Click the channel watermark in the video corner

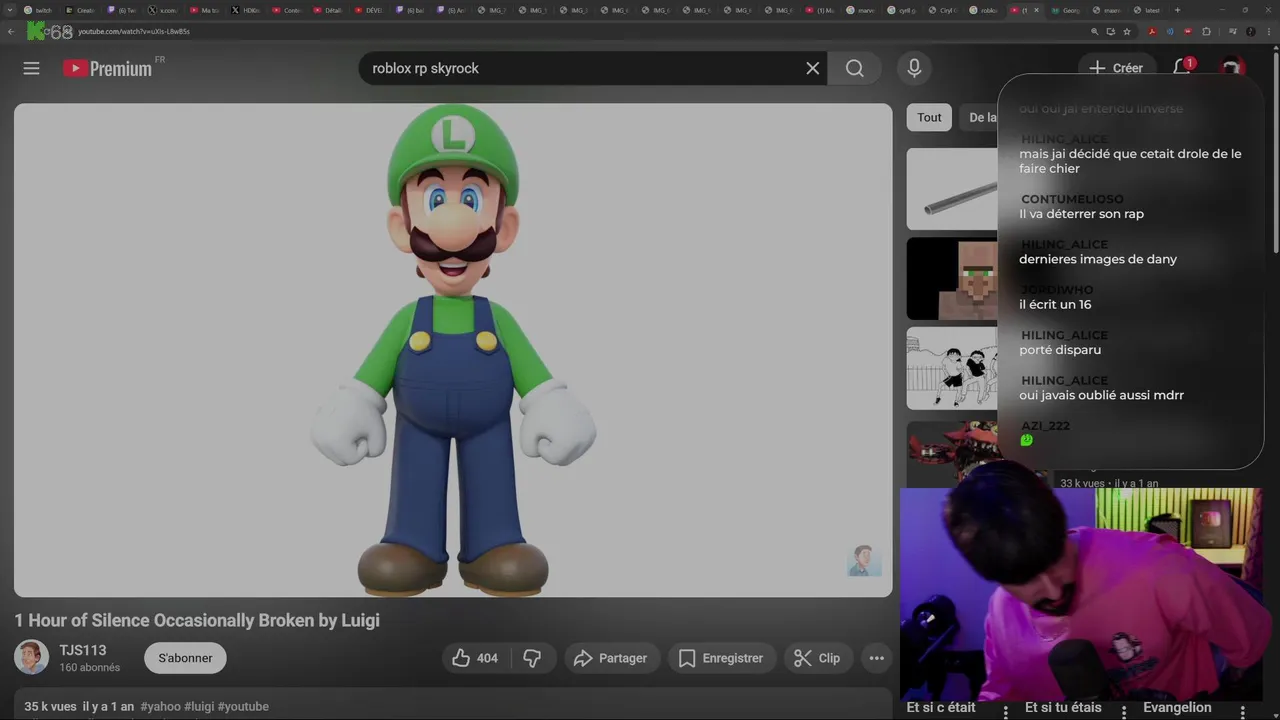pyautogui.click(x=863, y=561)
